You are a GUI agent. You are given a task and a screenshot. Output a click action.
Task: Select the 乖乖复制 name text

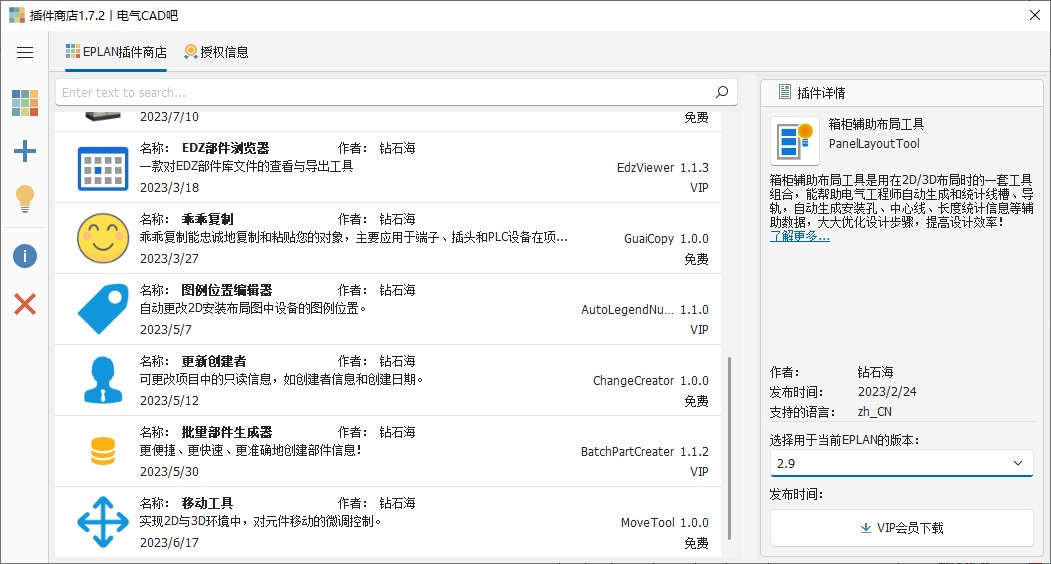tap(208, 219)
